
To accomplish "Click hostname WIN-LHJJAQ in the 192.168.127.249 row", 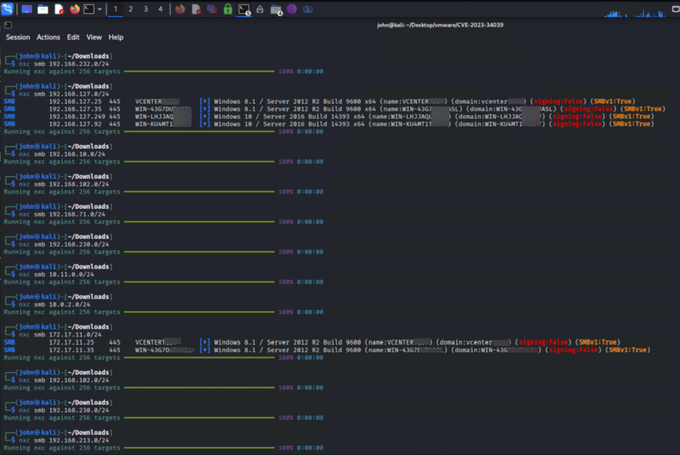I will 154,116.
